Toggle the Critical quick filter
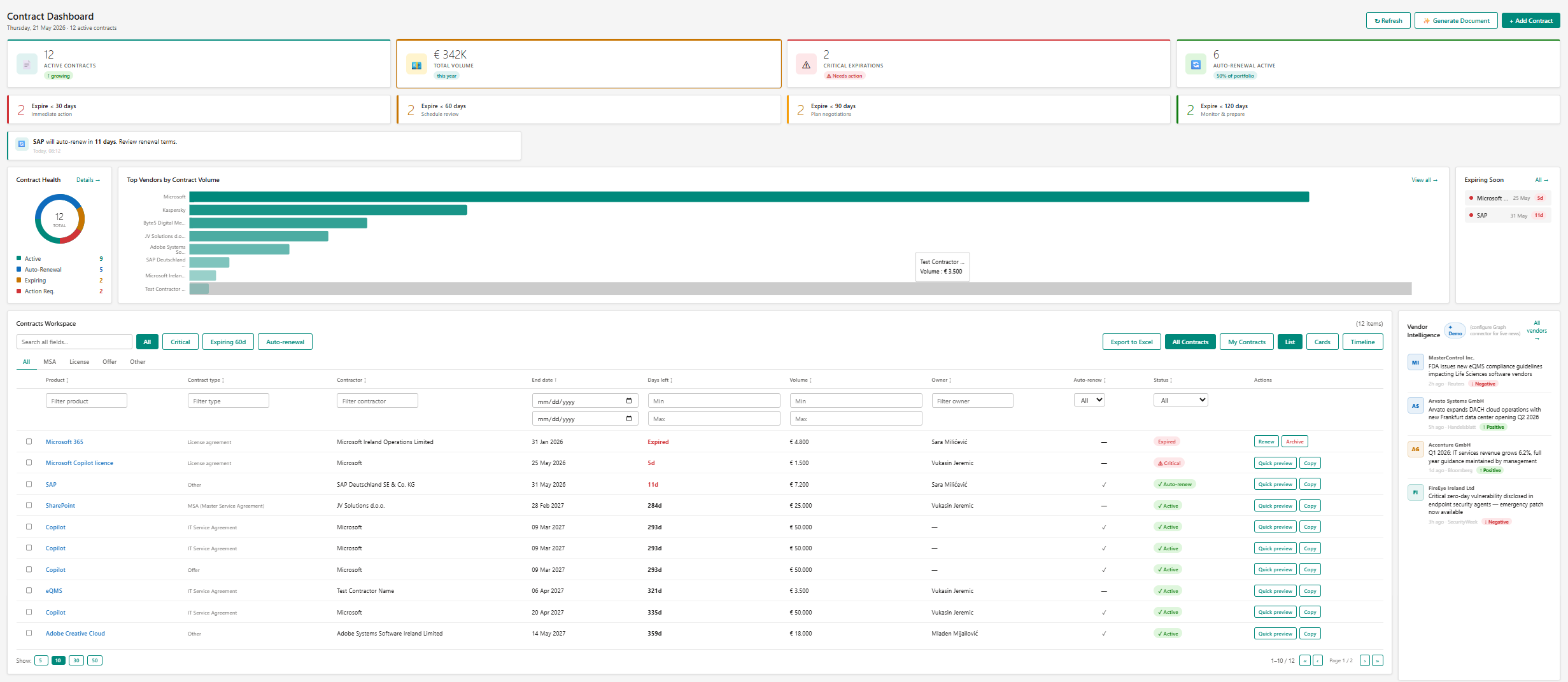 tap(180, 342)
